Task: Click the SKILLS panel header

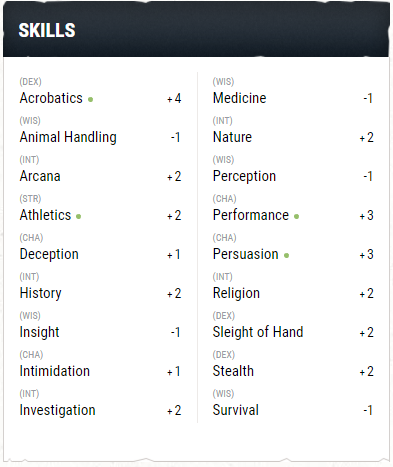Action: point(196,29)
